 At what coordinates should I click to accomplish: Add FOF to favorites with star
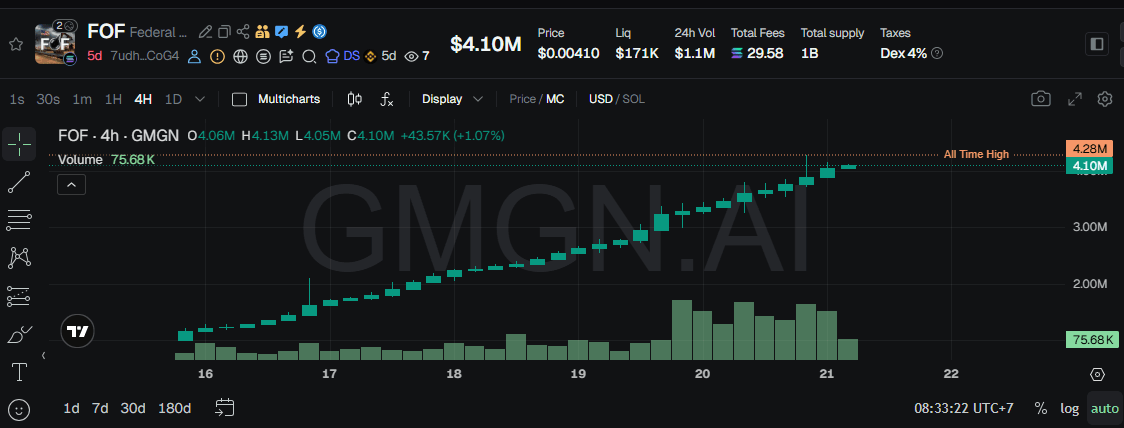point(16,44)
